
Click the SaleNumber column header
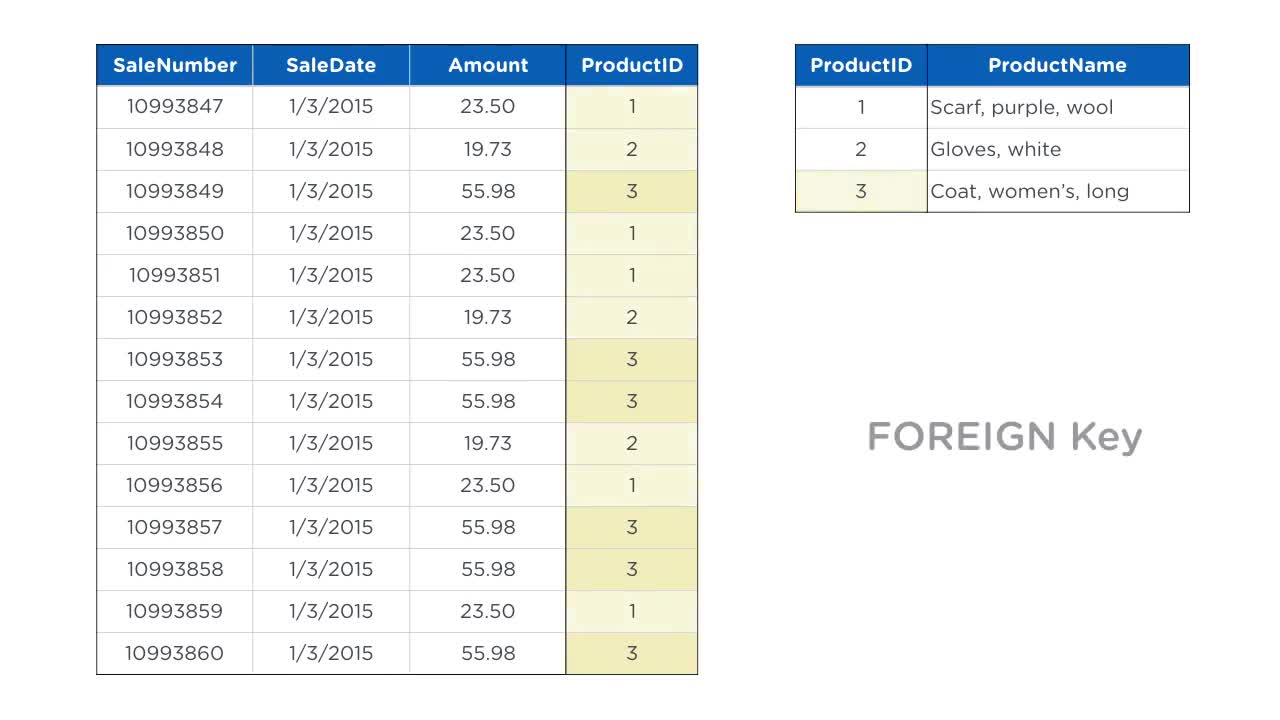(175, 65)
